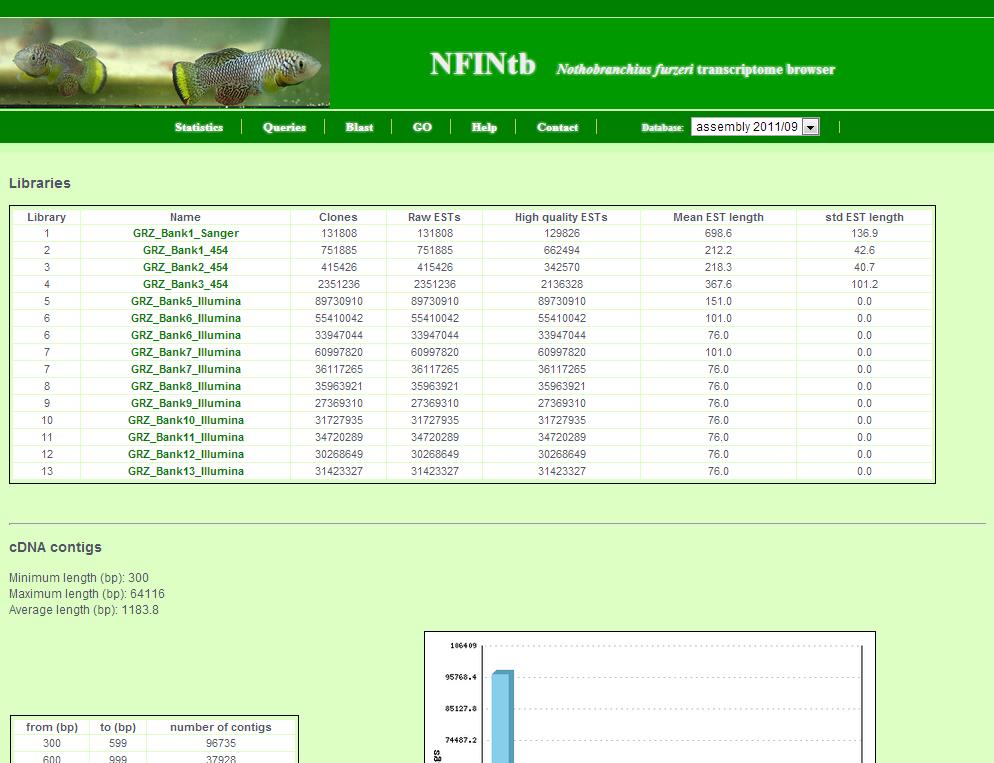Image resolution: width=994 pixels, height=763 pixels.
Task: Click the NFINtb site title
Action: [482, 65]
